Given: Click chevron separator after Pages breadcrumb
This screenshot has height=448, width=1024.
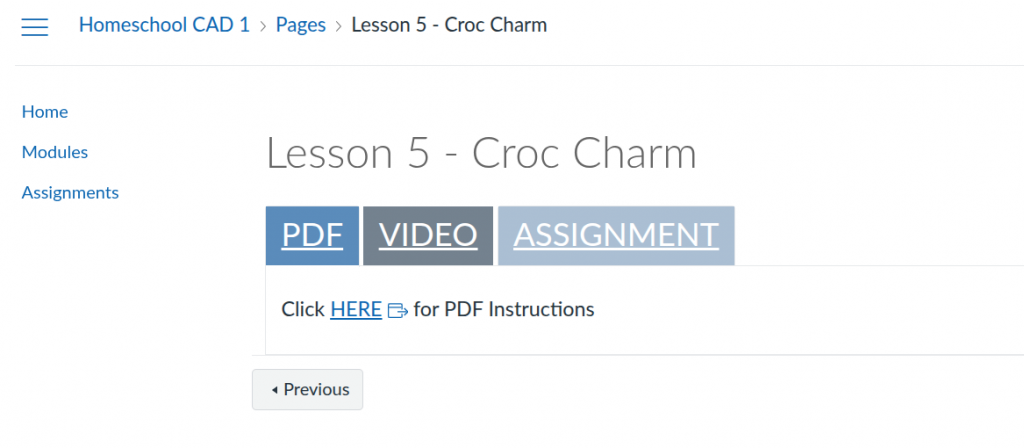Looking at the screenshot, I should [339, 26].
